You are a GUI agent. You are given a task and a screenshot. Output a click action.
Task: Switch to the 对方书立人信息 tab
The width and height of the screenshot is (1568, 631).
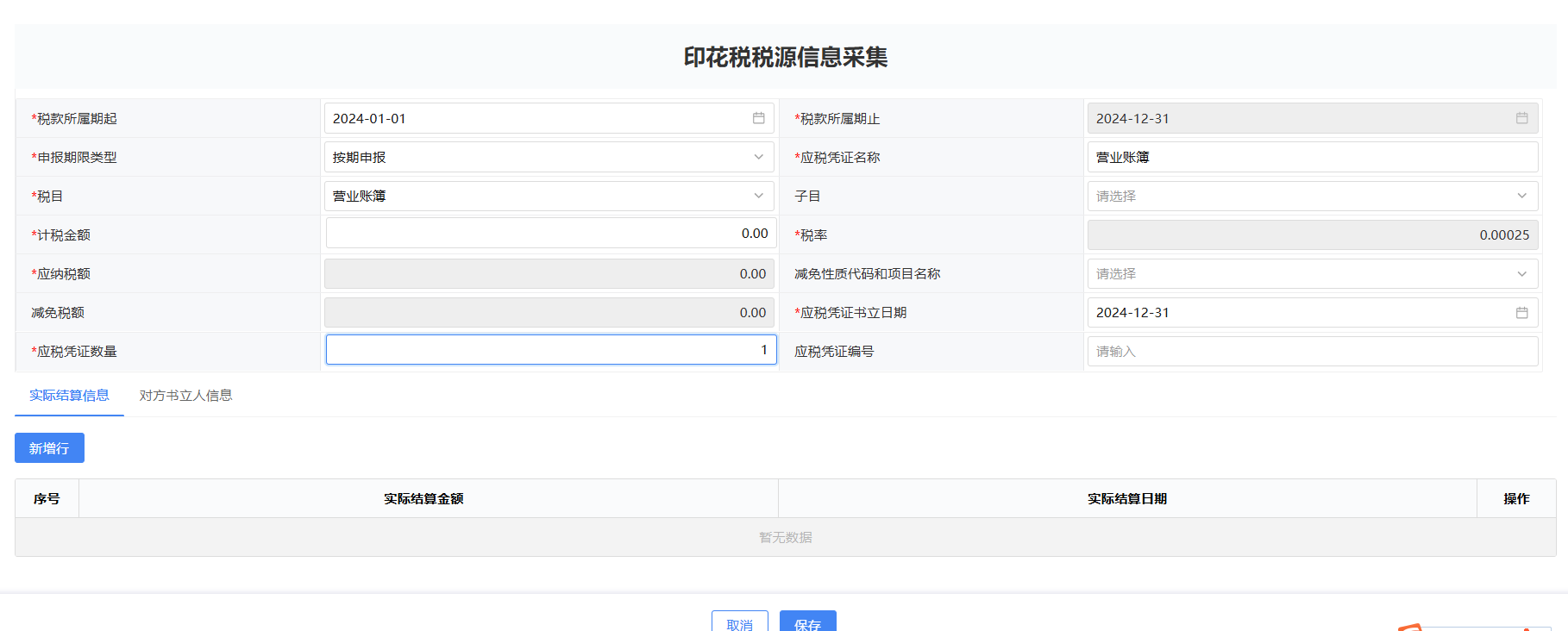coord(185,395)
